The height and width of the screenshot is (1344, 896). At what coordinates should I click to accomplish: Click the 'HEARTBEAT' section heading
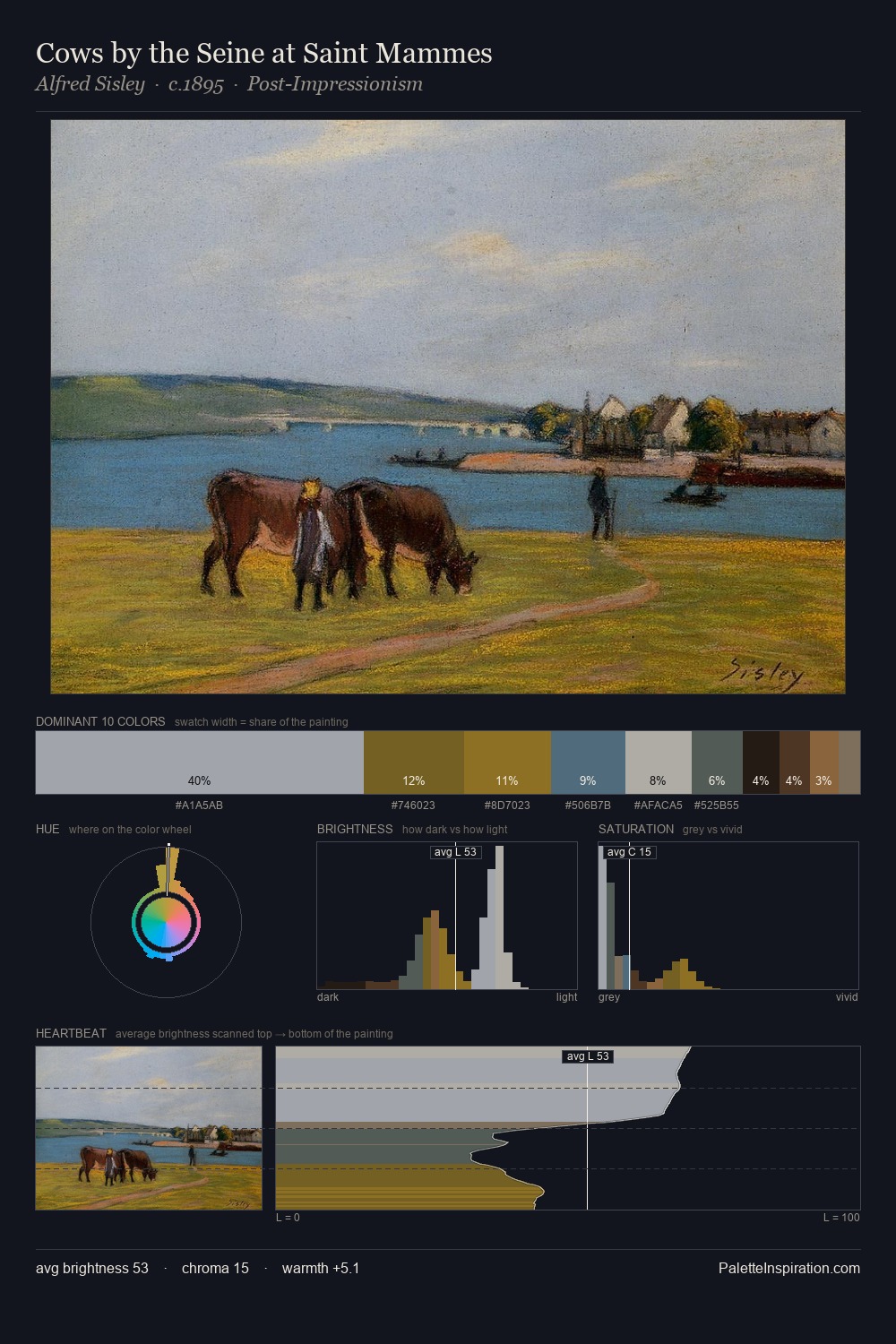[x=71, y=1033]
